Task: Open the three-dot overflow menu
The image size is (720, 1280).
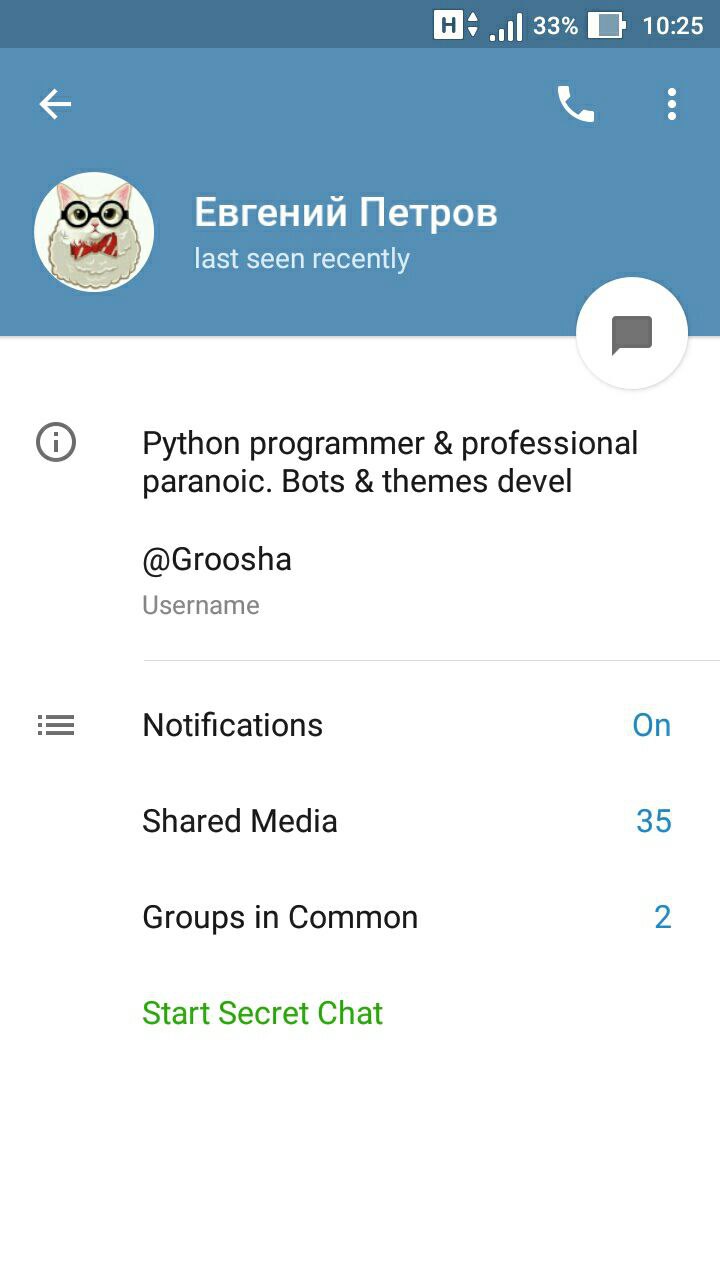Action: [x=672, y=104]
